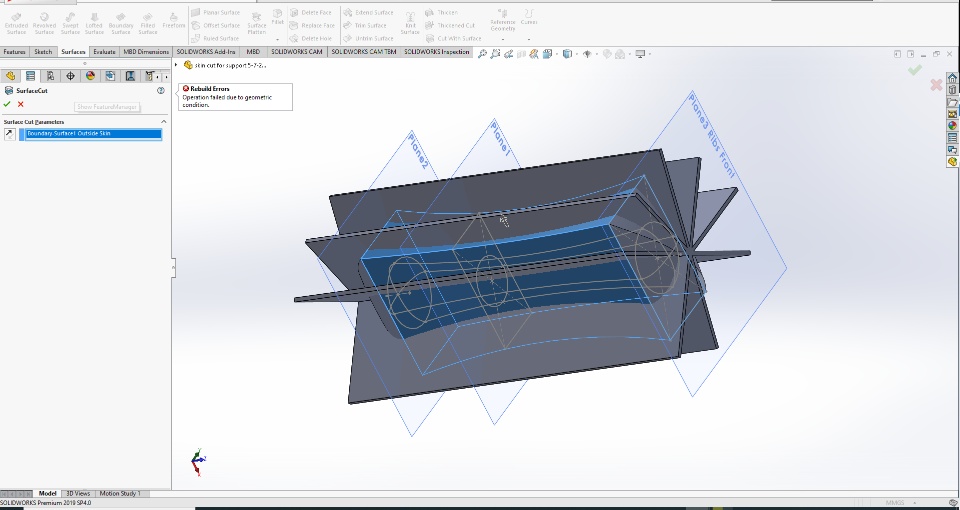Open the Reference Geometry dropdown arrow
This screenshot has height=510, width=960.
click(x=503, y=39)
